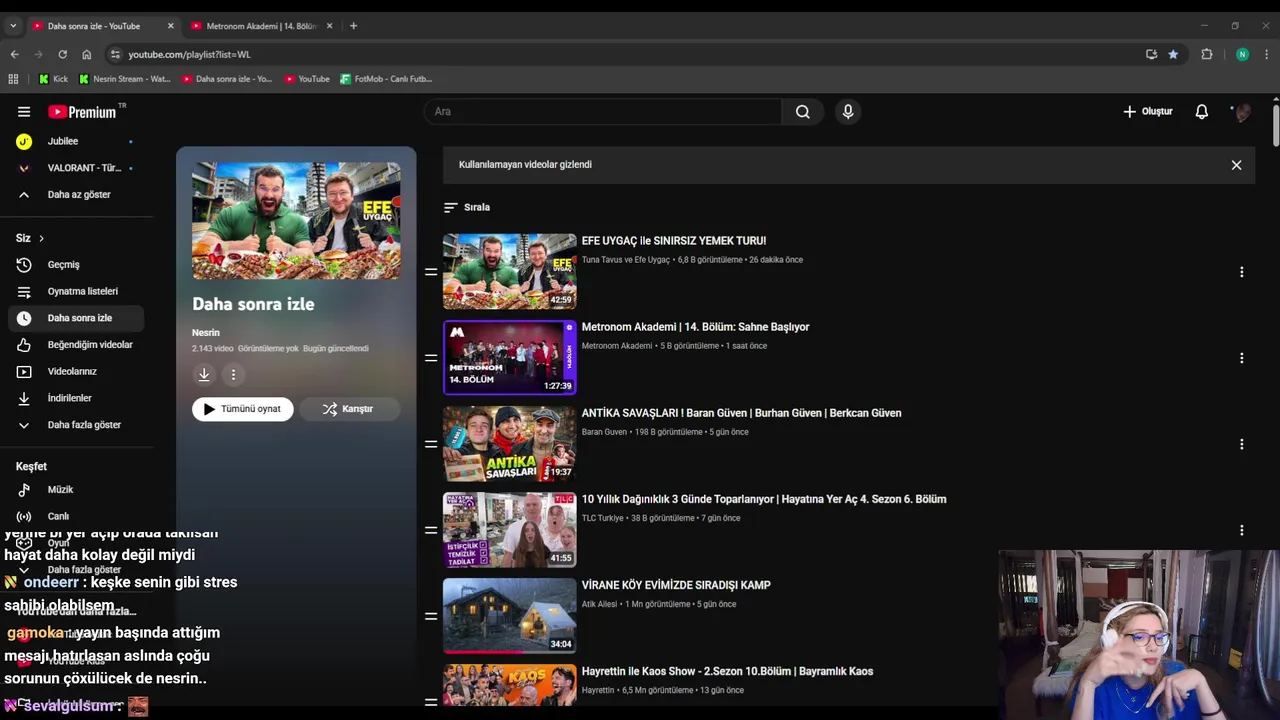This screenshot has height=720, width=1280.
Task: Grab the reorder handle of EFE UYGAÇ video
Action: coord(431,272)
